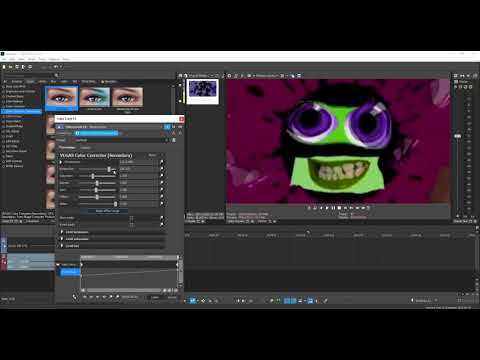Click remove plugin icon in FX dialog header

point(180,133)
